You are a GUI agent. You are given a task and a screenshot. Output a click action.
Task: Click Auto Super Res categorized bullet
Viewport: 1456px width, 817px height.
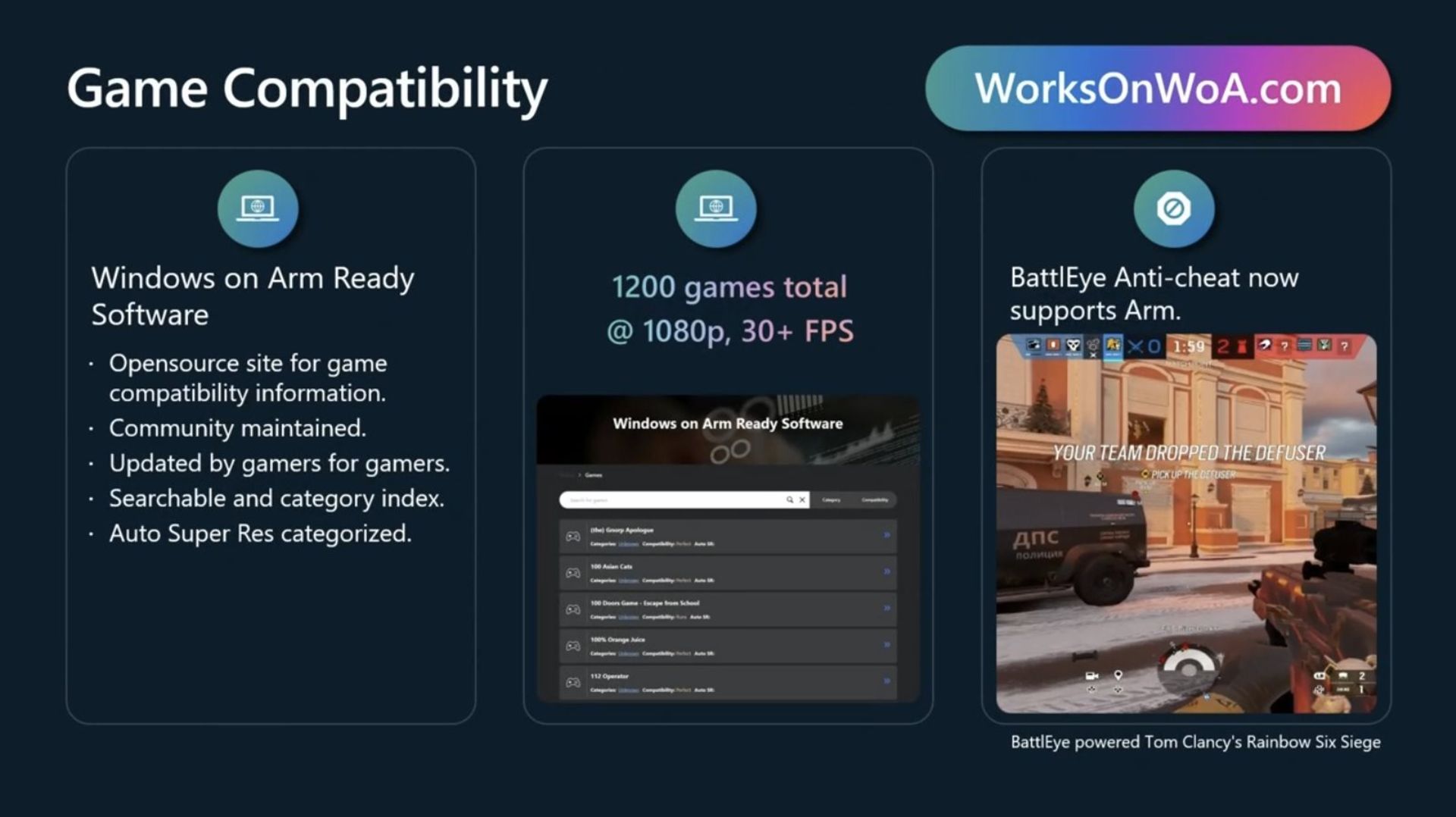pos(260,534)
